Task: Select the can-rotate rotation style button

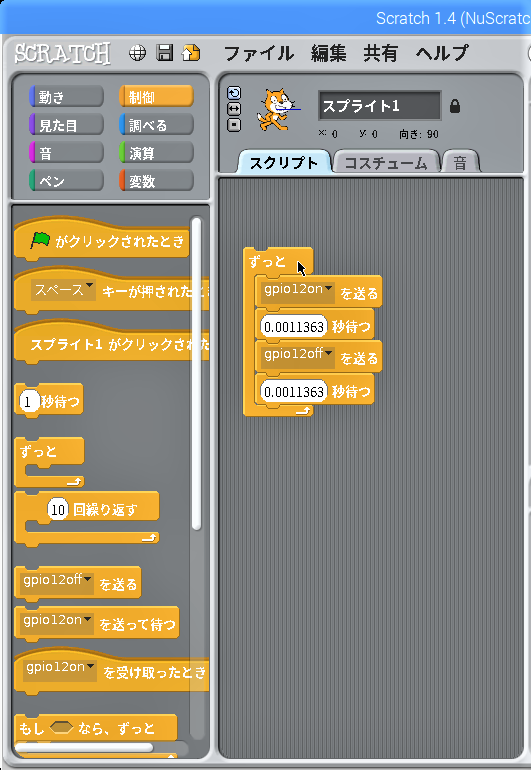Action: pyautogui.click(x=234, y=93)
